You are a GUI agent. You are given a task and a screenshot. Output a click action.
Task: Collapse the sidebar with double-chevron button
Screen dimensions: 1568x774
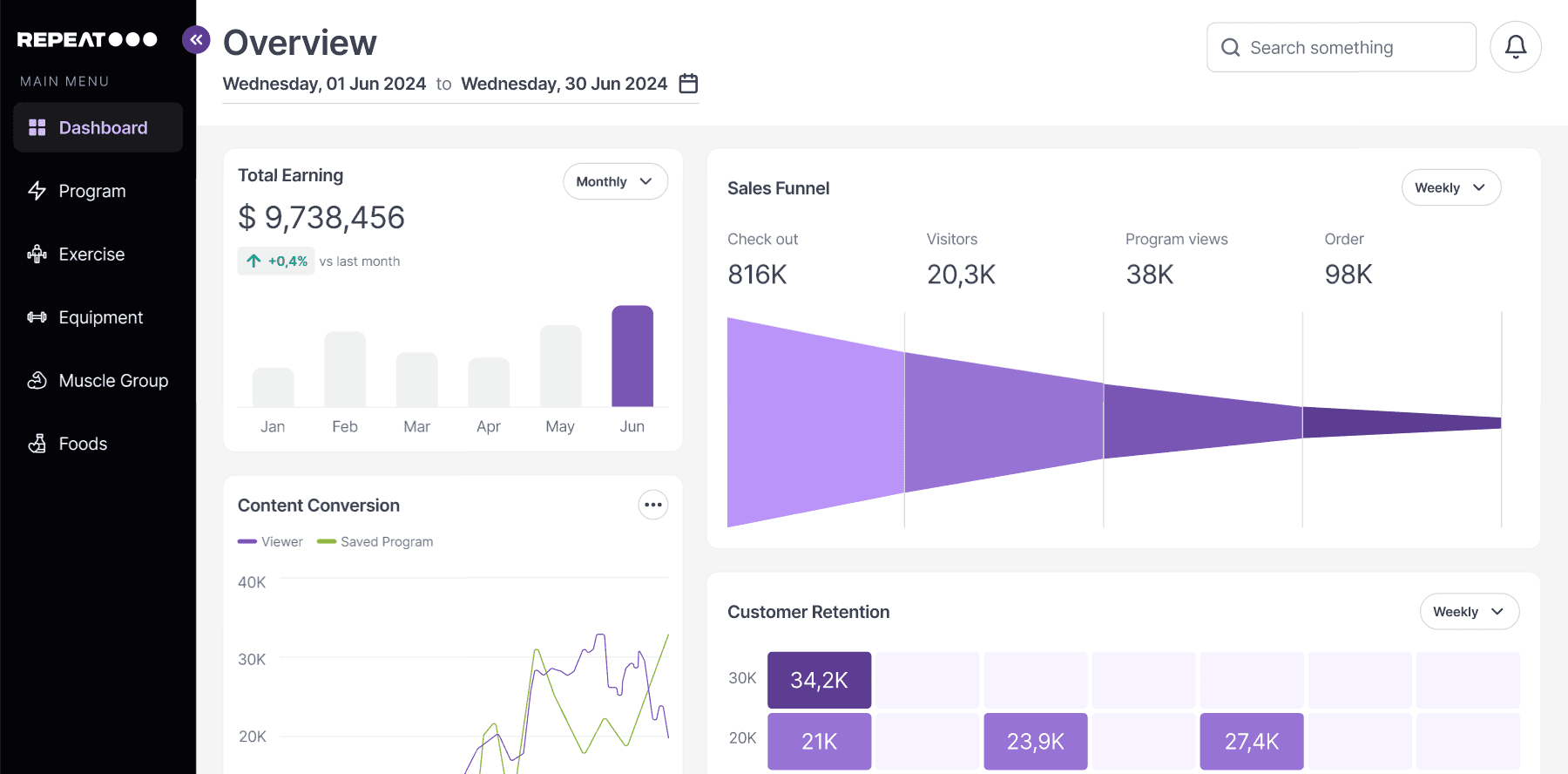tap(196, 39)
